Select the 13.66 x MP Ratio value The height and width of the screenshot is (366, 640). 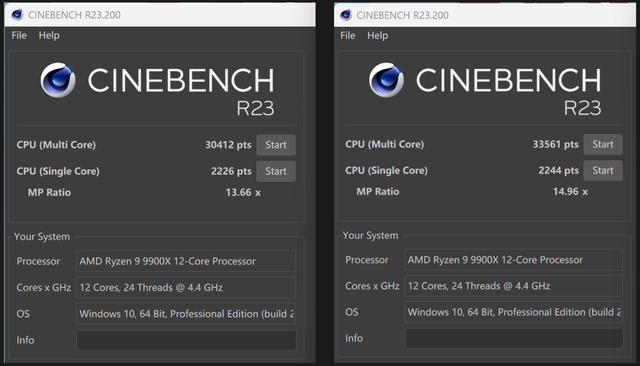pos(243,193)
